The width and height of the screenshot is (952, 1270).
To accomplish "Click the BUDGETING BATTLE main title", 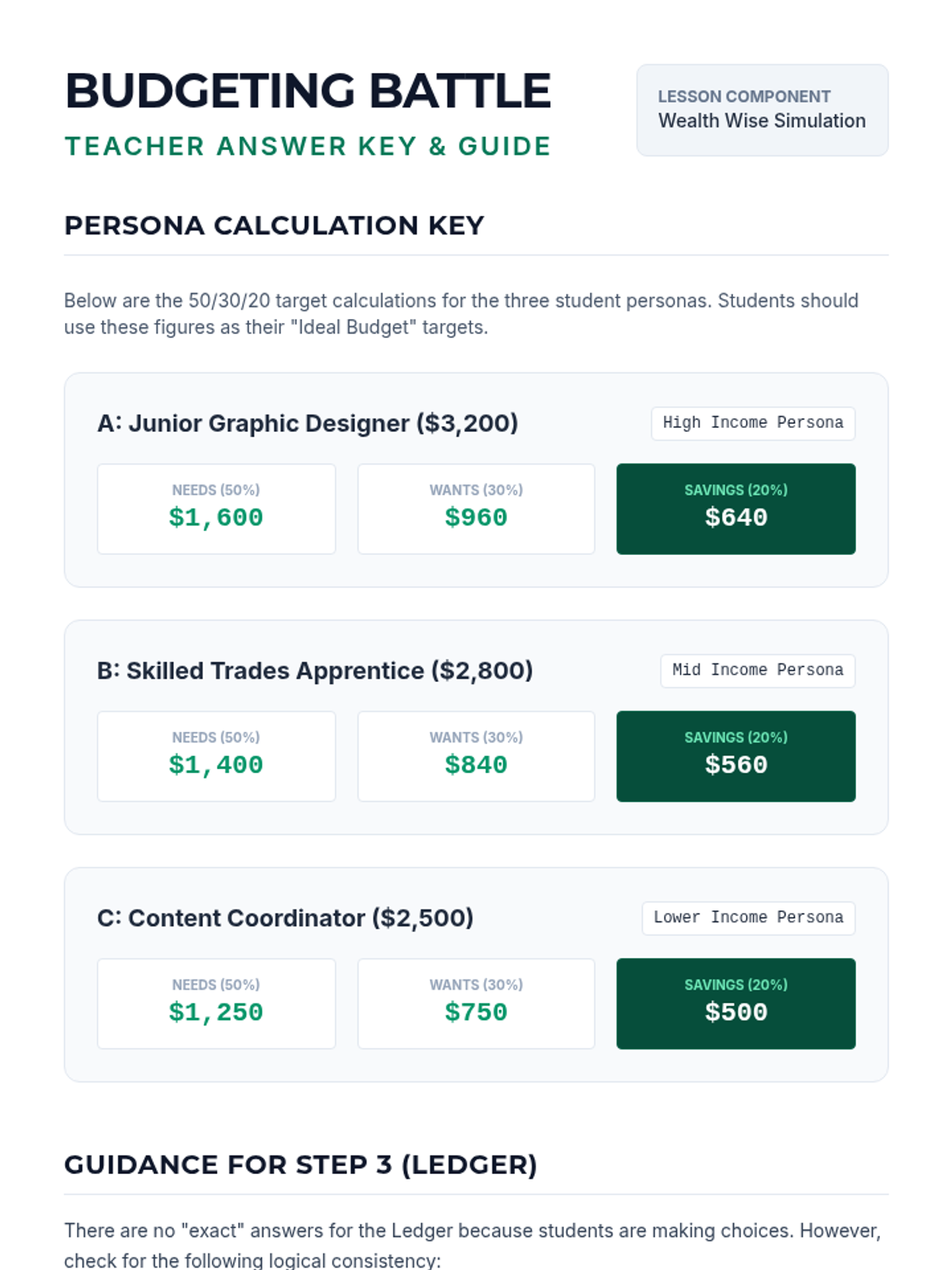I will click(308, 91).
